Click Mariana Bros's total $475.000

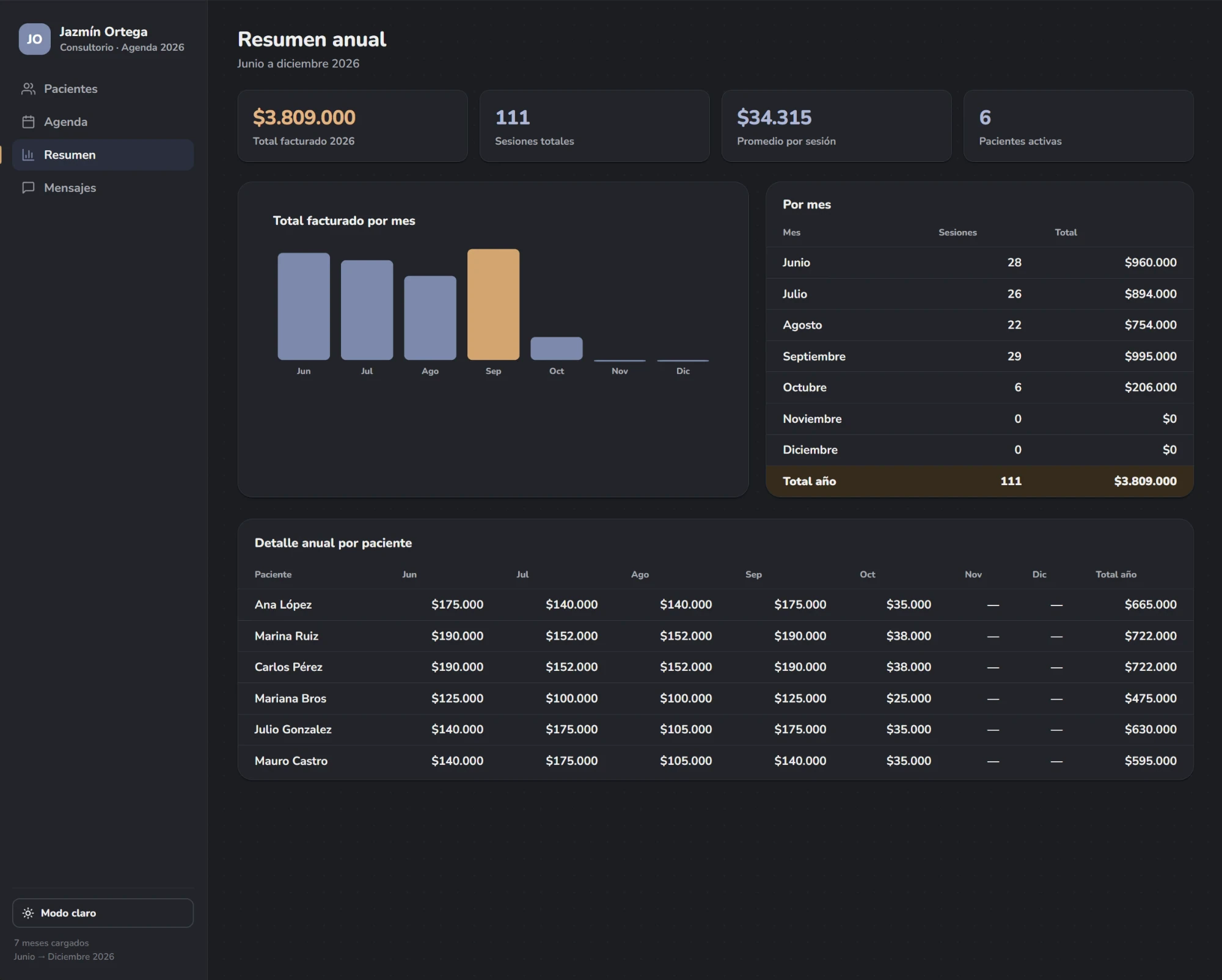(x=1151, y=698)
